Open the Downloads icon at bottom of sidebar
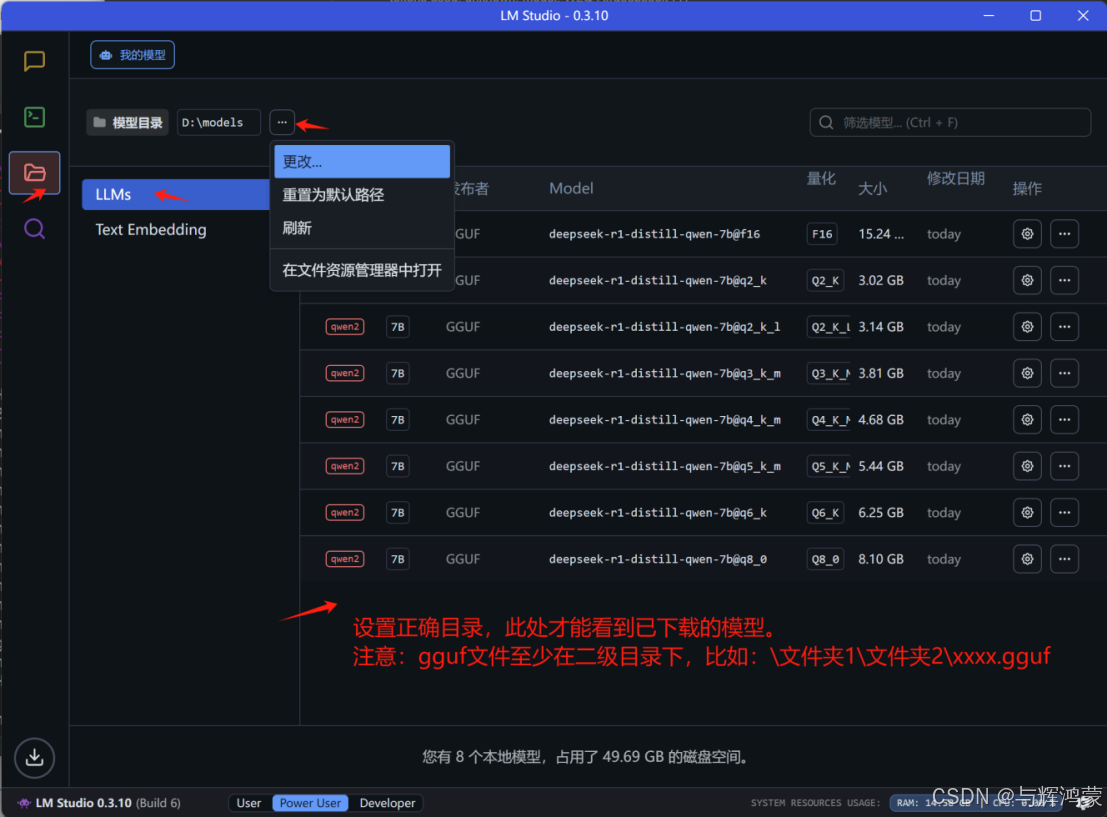This screenshot has height=817, width=1107. tap(35, 758)
